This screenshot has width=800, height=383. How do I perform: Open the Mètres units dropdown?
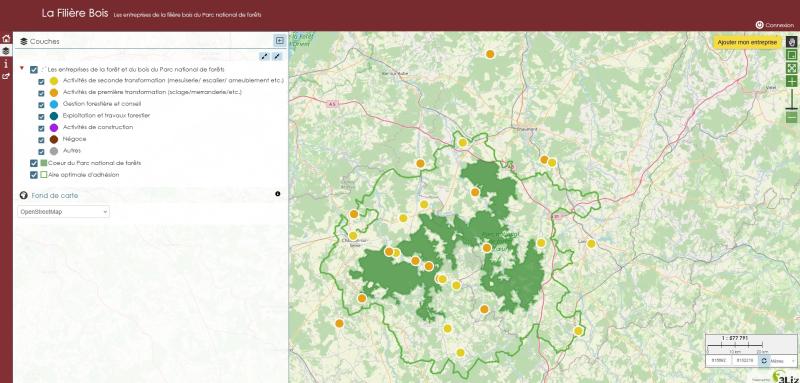click(x=783, y=361)
